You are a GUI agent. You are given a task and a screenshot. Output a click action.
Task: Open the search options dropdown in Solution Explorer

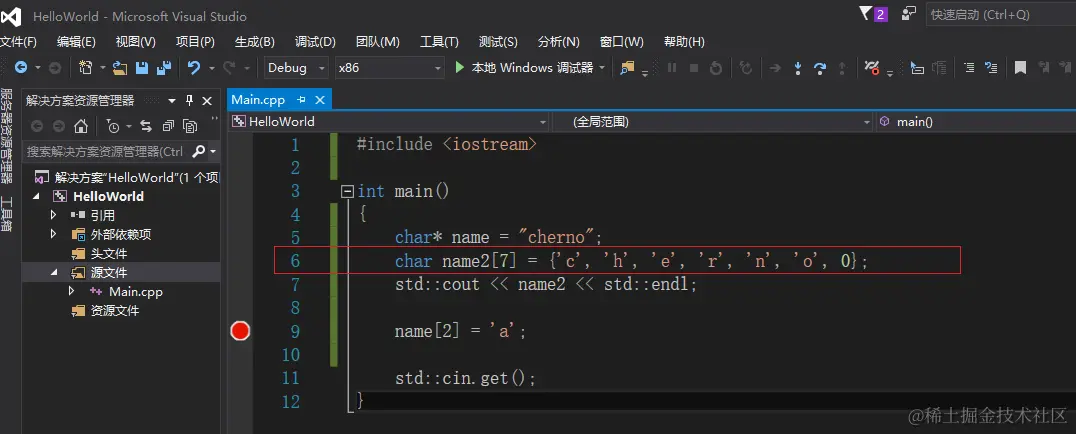coord(213,151)
